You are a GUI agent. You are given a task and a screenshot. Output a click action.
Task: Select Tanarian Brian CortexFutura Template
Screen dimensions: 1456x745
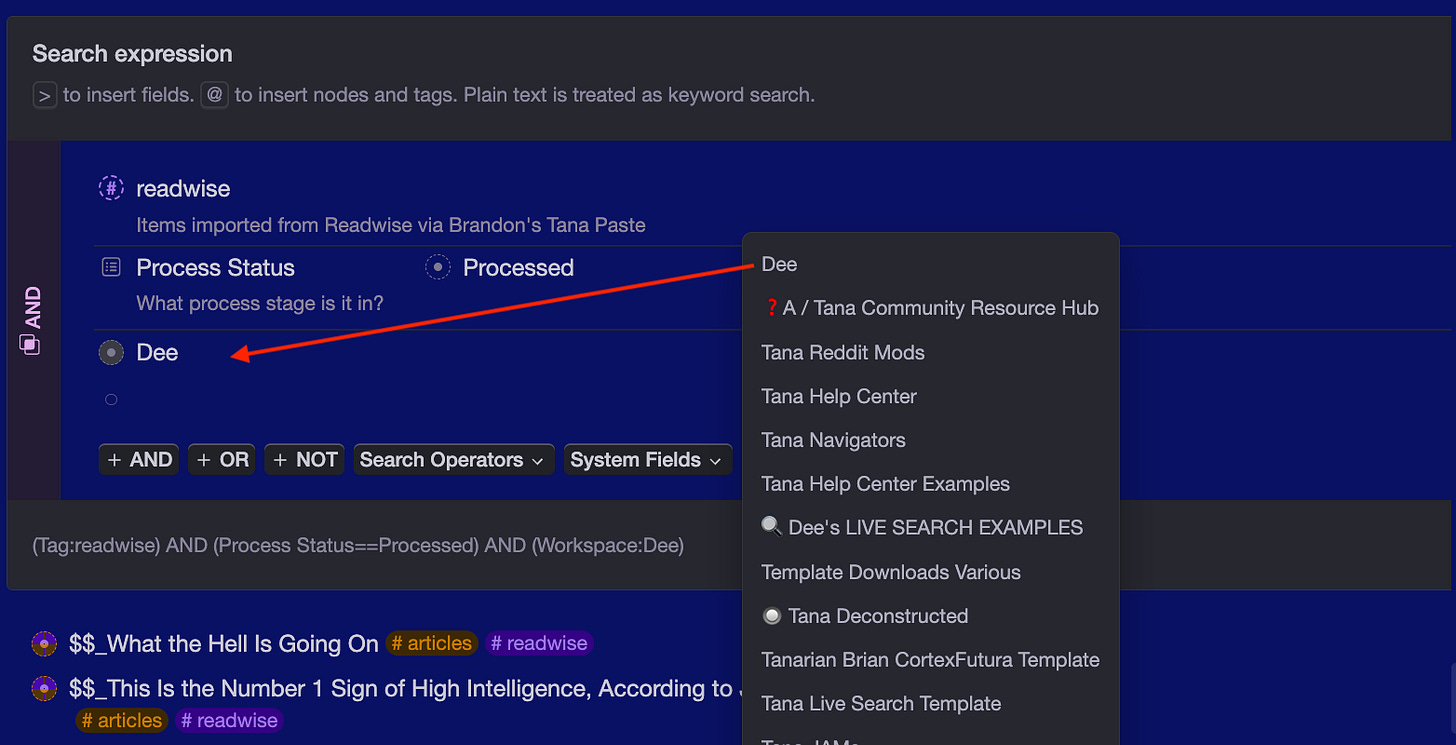click(930, 660)
